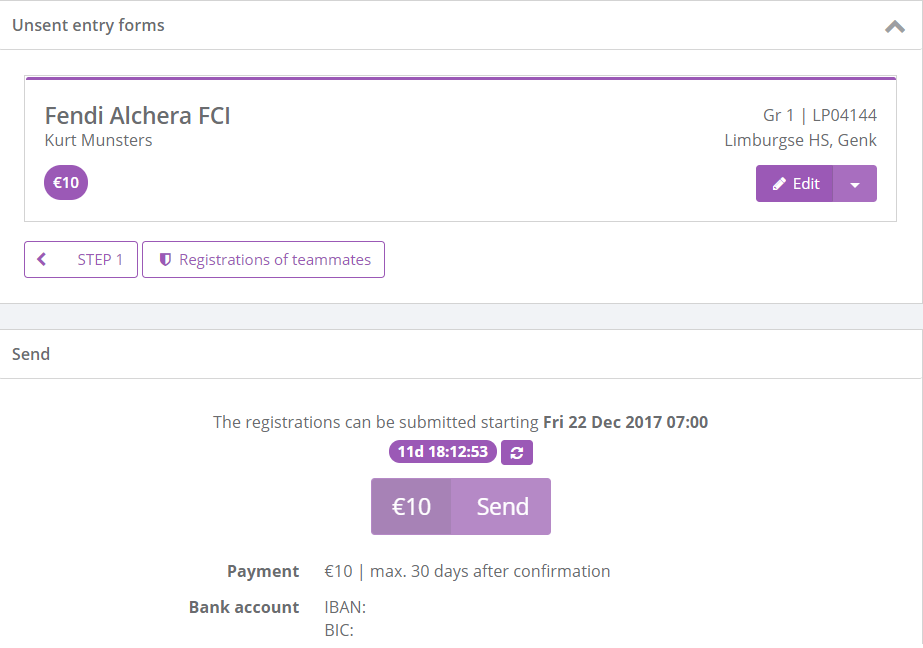Click the back chevron icon in STEP 1
The height and width of the screenshot is (648, 923).
[42, 259]
